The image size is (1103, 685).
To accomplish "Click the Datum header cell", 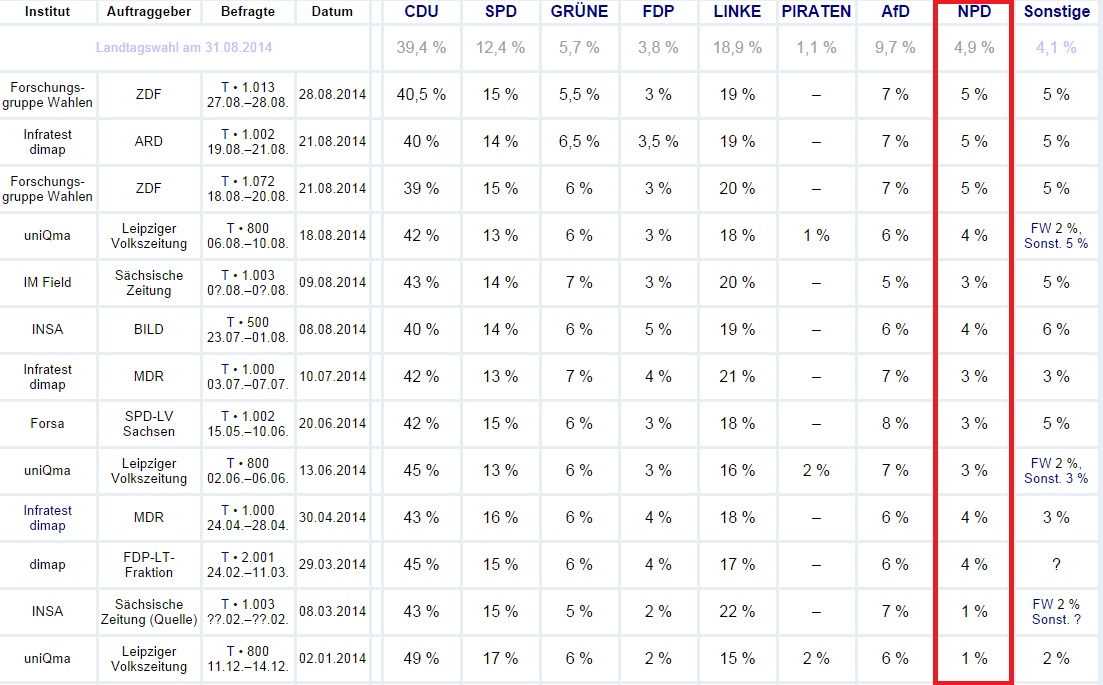I will [332, 12].
